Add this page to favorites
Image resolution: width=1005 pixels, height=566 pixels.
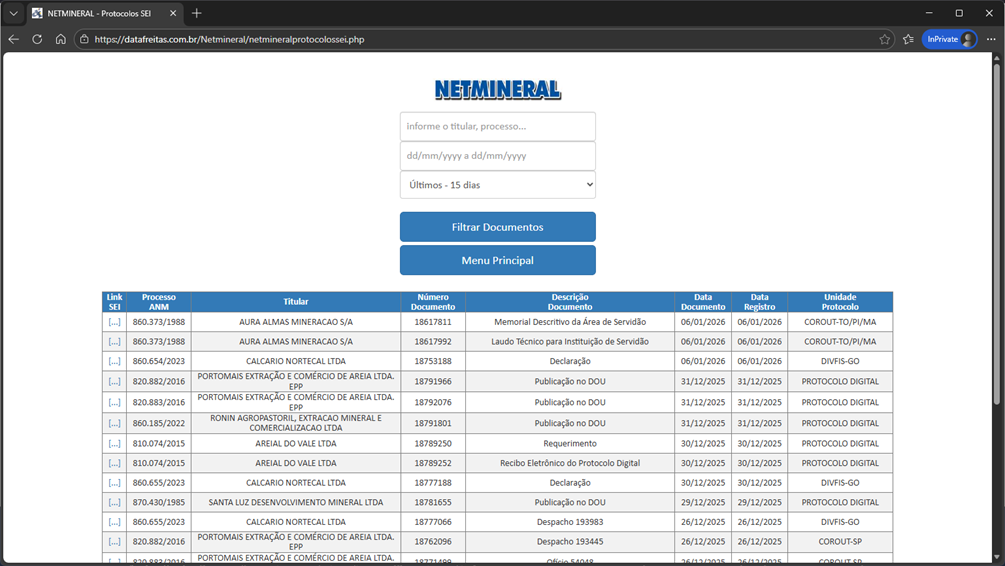885,39
